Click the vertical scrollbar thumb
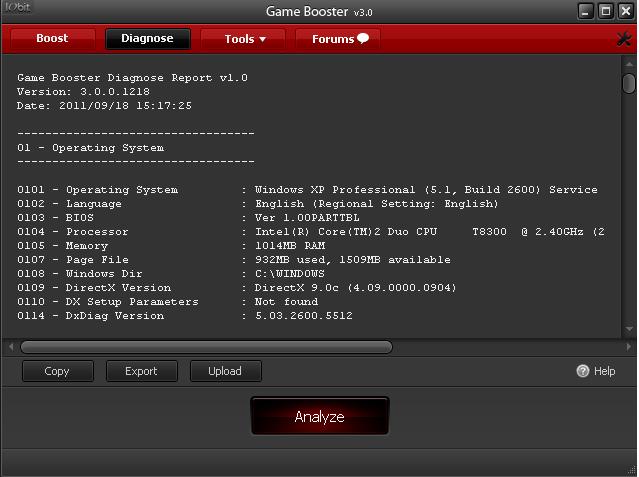The height and width of the screenshot is (477, 639). coord(629,83)
